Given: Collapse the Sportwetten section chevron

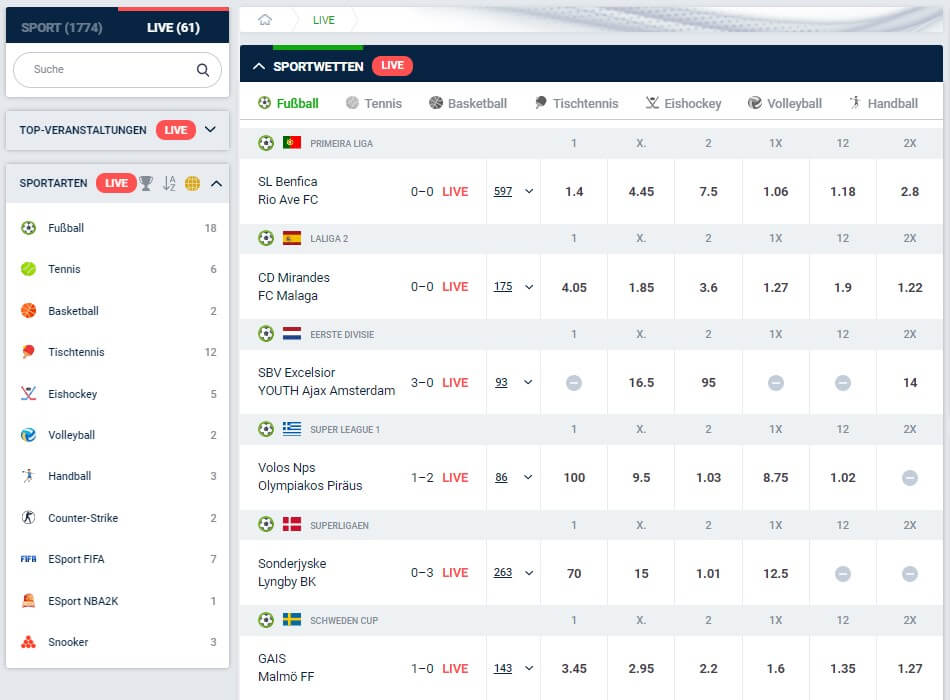Looking at the screenshot, I should coord(259,66).
